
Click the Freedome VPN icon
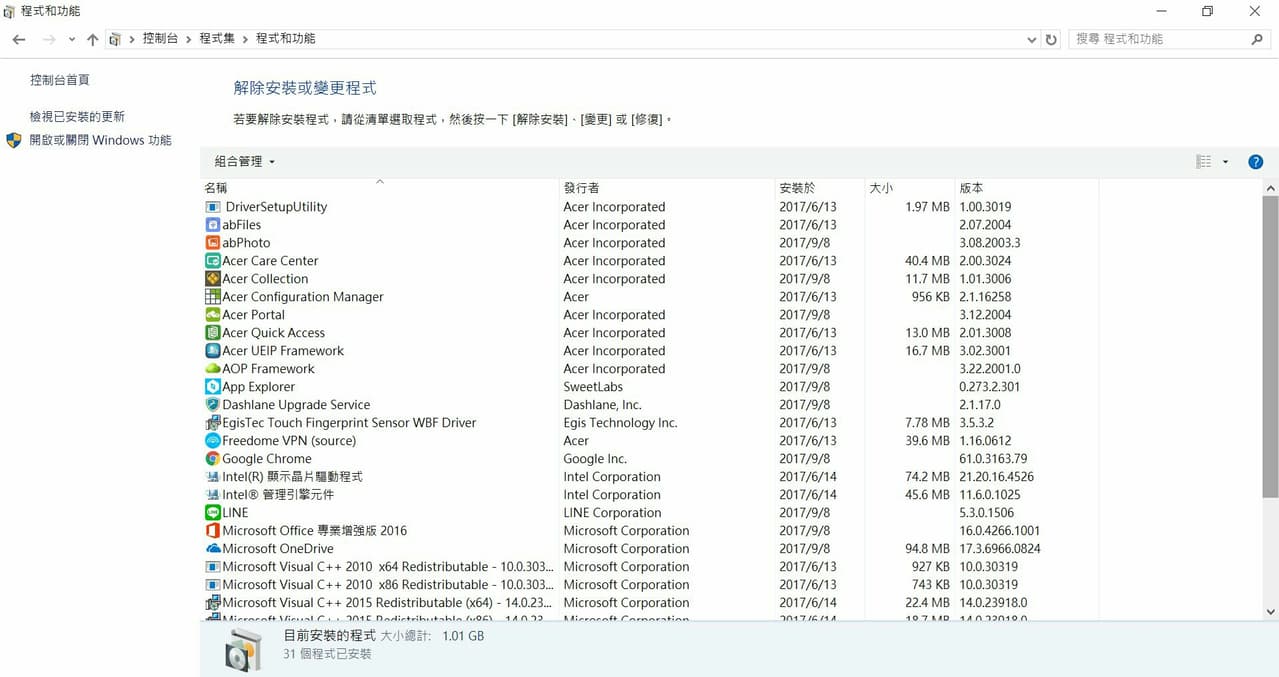tap(212, 441)
